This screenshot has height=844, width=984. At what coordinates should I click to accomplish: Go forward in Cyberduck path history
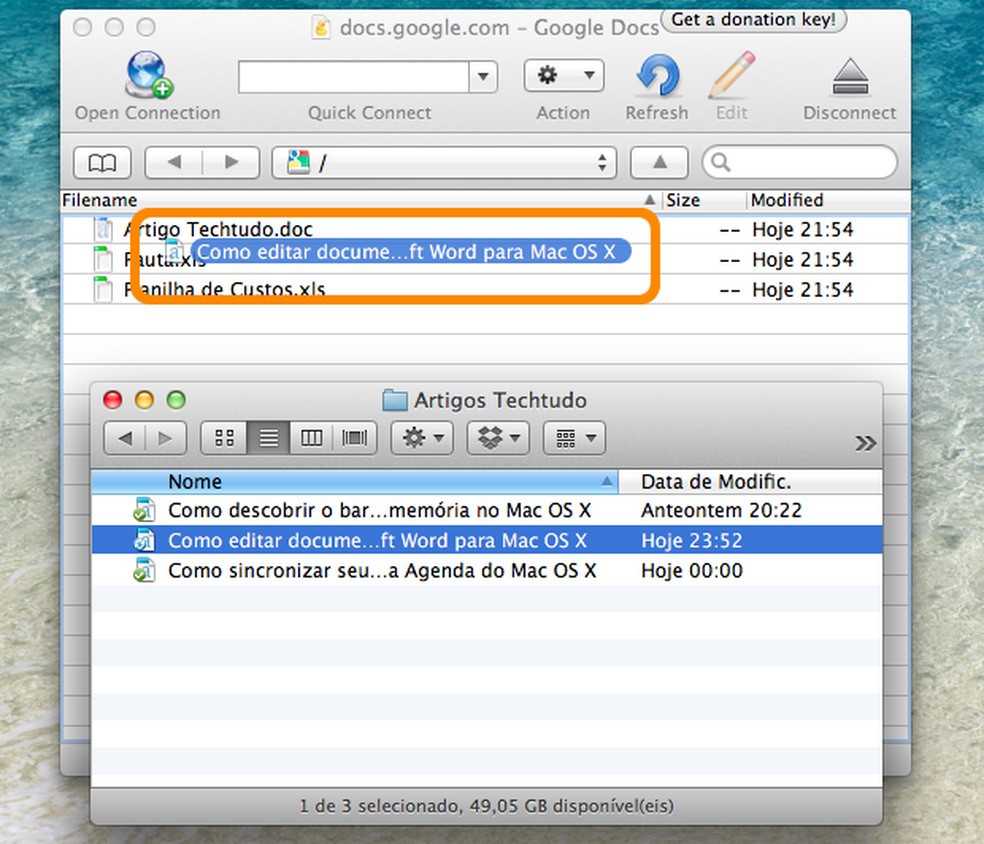pos(231,163)
